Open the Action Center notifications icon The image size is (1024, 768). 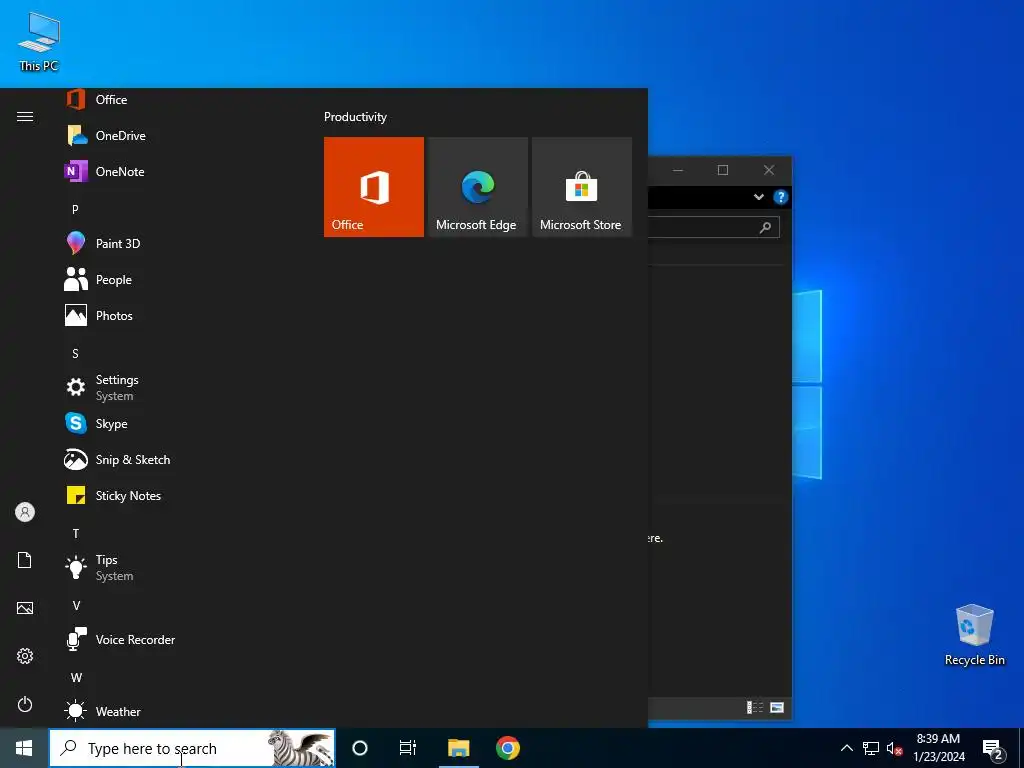[993, 748]
